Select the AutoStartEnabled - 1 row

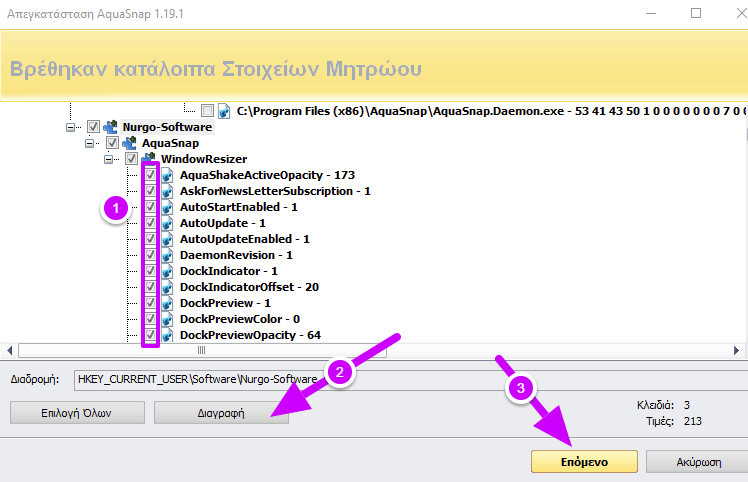pyautogui.click(x=239, y=207)
